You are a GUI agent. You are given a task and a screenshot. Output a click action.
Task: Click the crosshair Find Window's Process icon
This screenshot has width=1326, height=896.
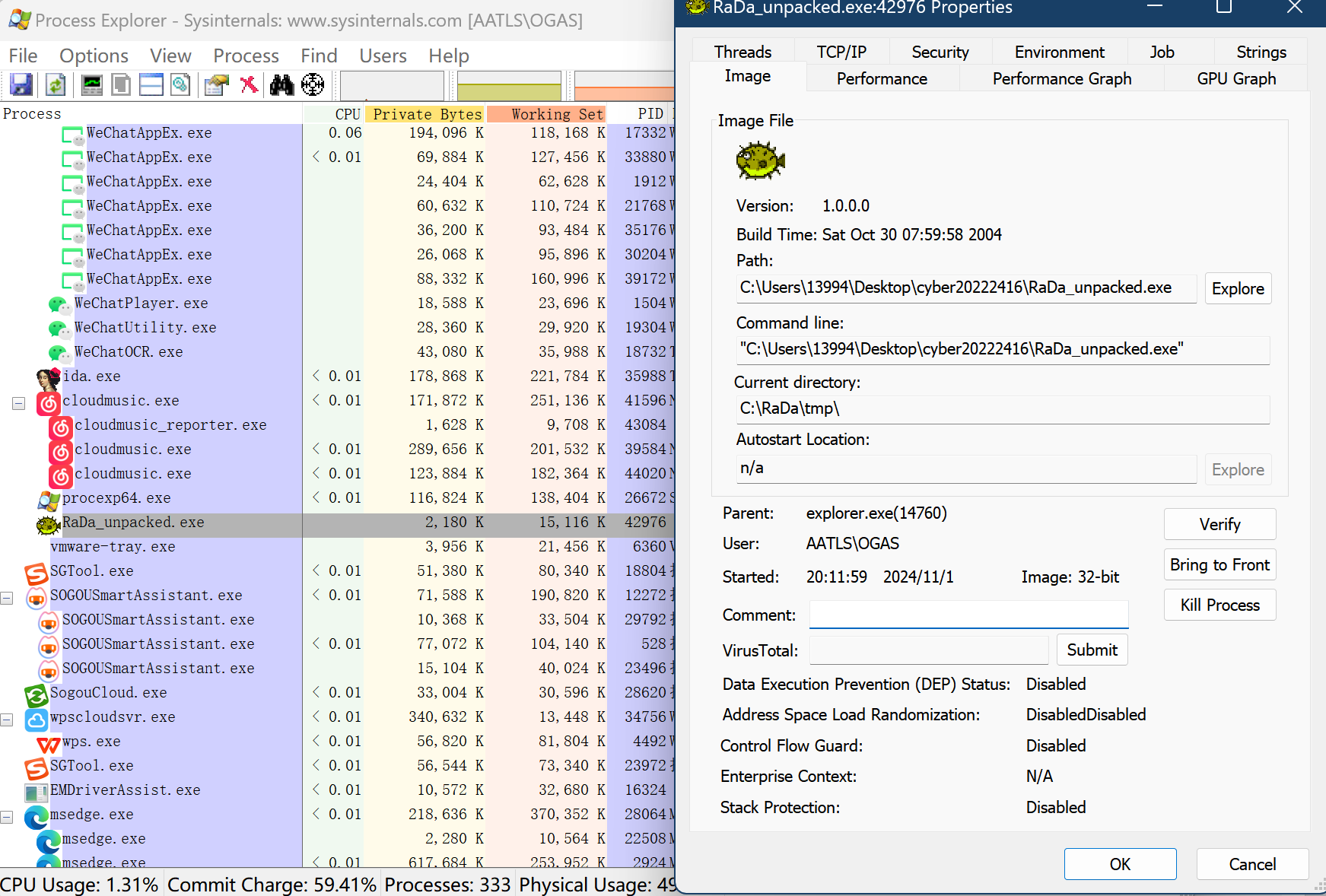pos(313,84)
